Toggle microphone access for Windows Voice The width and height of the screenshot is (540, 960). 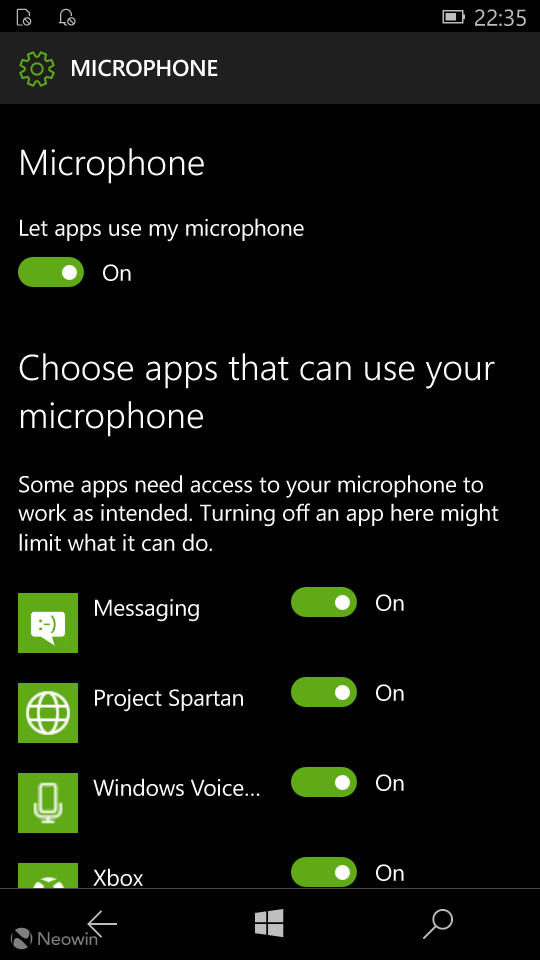click(x=324, y=782)
